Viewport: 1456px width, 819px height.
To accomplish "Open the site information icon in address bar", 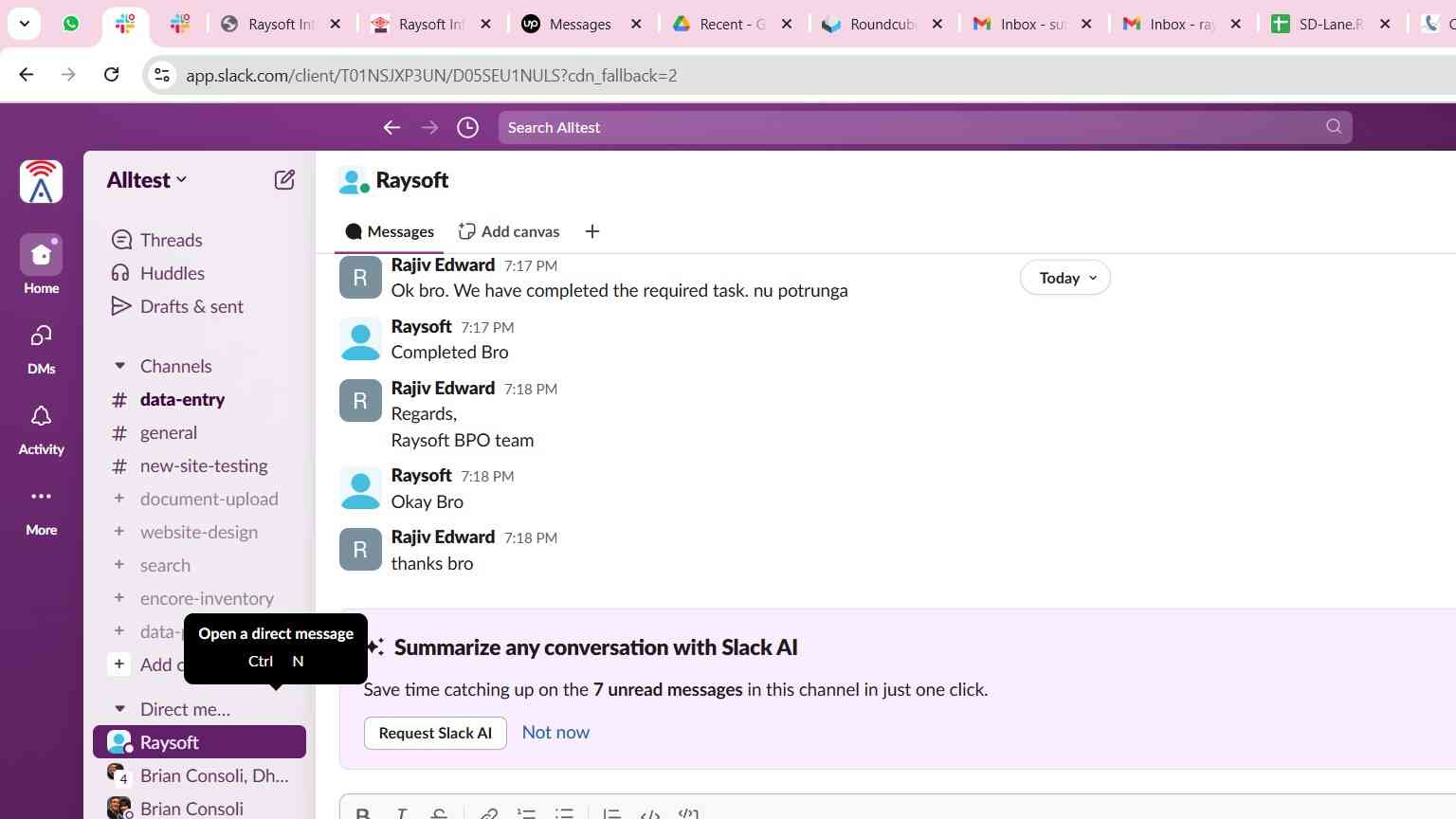I will (162, 76).
